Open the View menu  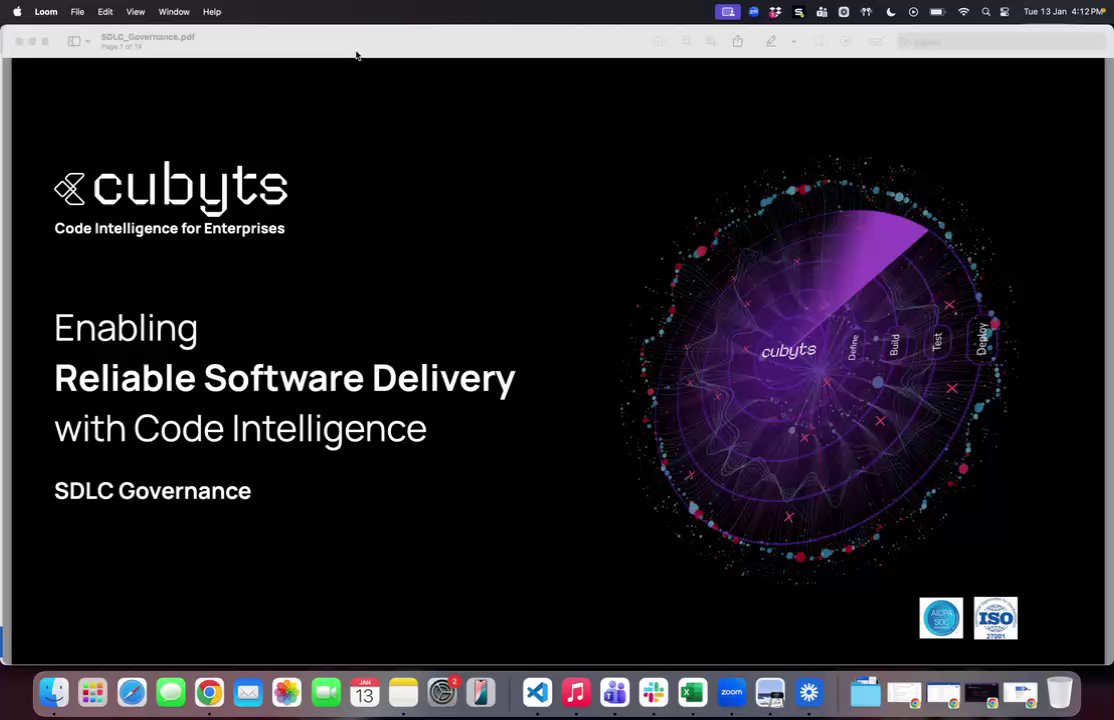[x=135, y=11]
